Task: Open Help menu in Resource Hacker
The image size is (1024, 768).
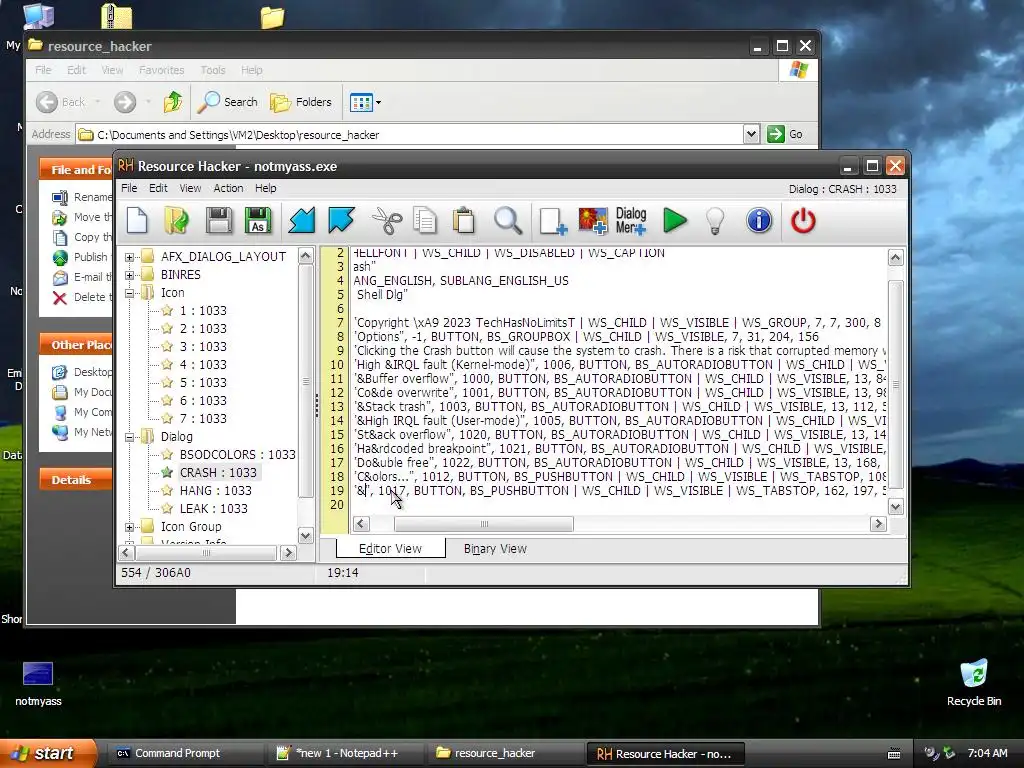Action: [x=265, y=188]
